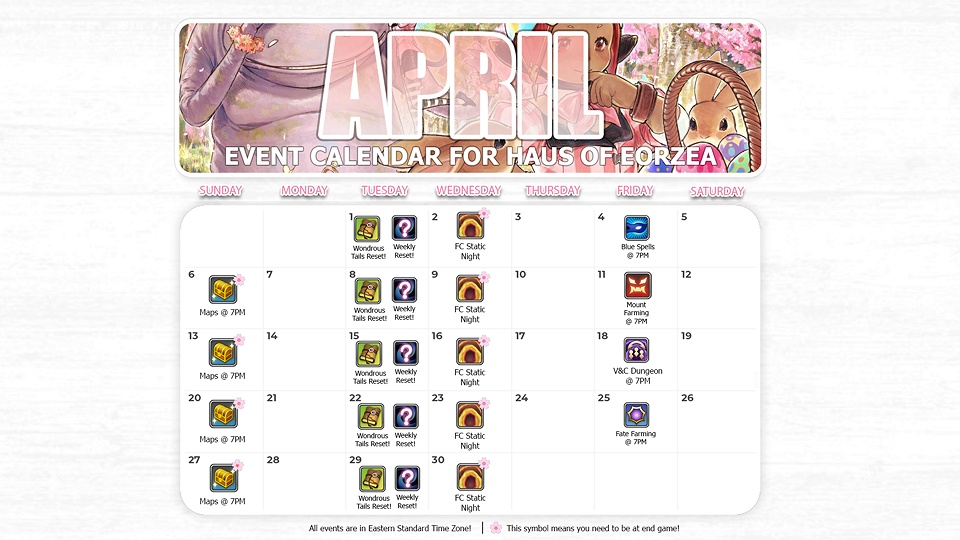The width and height of the screenshot is (960, 540).
Task: Click the Eastern Standard Time Zone note
Action: tap(390, 528)
